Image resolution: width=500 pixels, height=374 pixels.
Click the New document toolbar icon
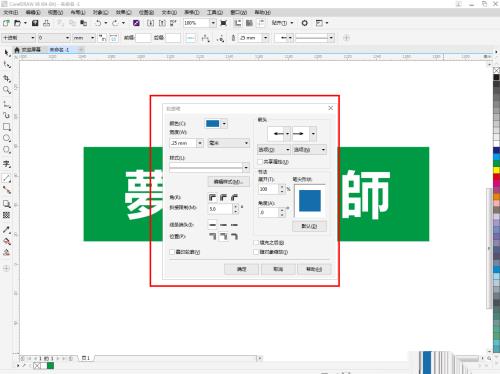6,23
